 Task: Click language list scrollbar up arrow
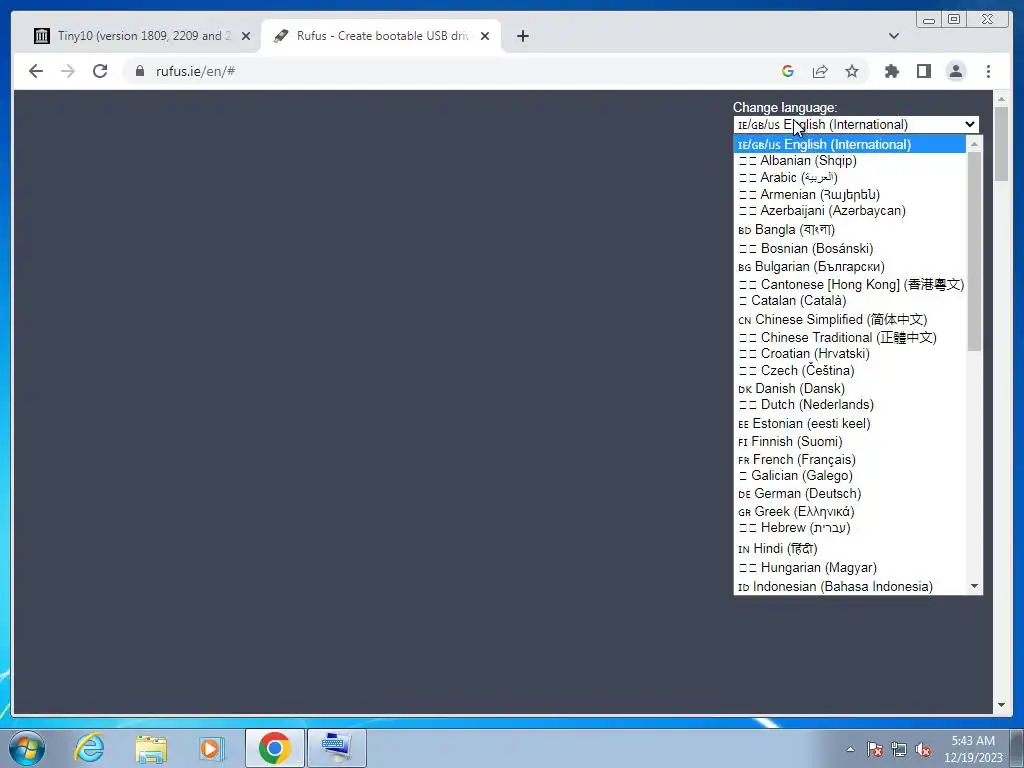tap(974, 144)
